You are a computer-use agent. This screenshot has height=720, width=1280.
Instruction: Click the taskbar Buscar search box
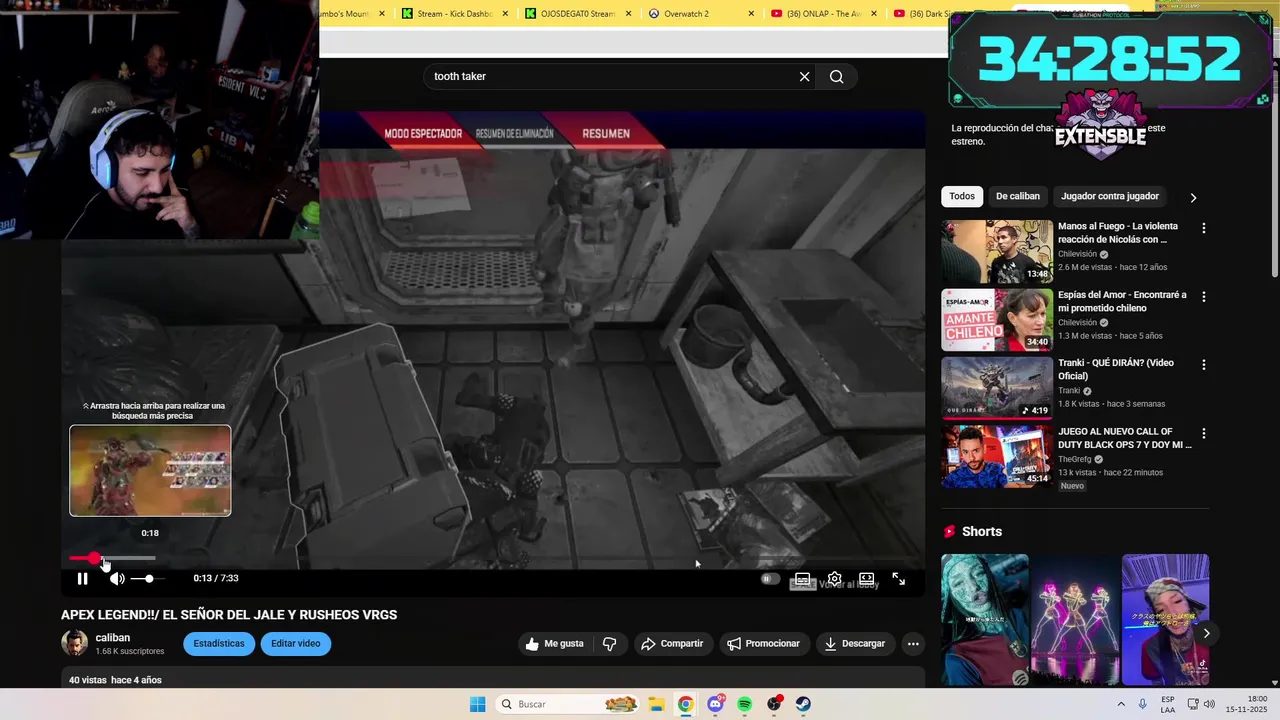[x=568, y=704]
